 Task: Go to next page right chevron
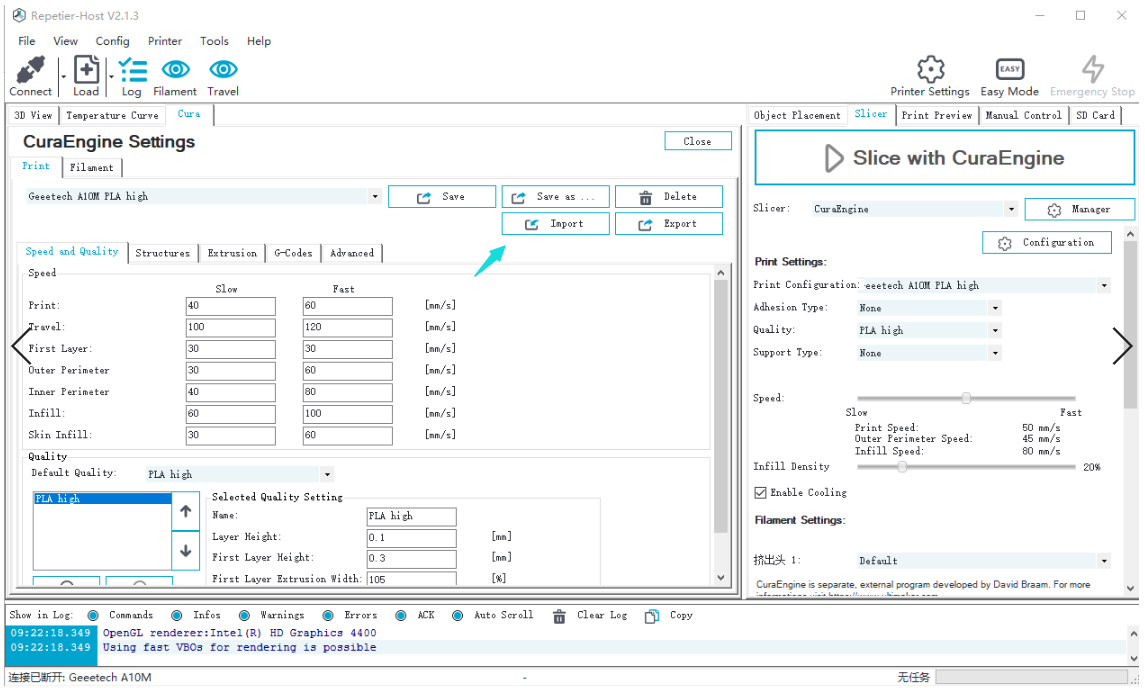pyautogui.click(x=1122, y=346)
